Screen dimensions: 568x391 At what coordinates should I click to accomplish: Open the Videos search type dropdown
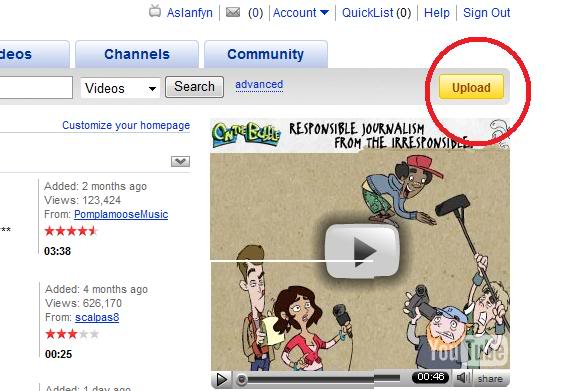point(120,88)
